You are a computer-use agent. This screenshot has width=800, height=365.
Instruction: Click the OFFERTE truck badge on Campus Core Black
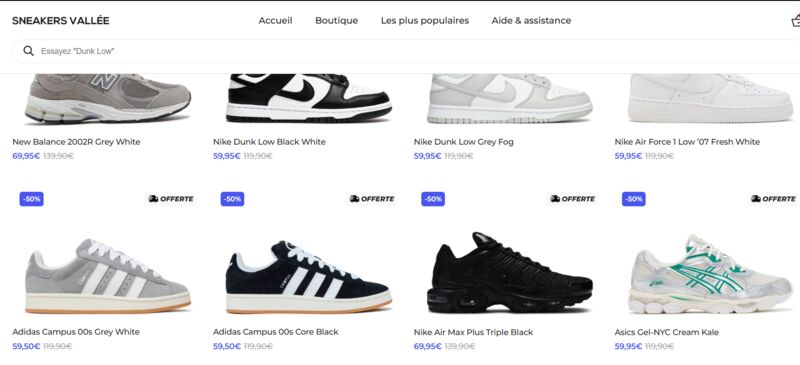click(x=372, y=199)
